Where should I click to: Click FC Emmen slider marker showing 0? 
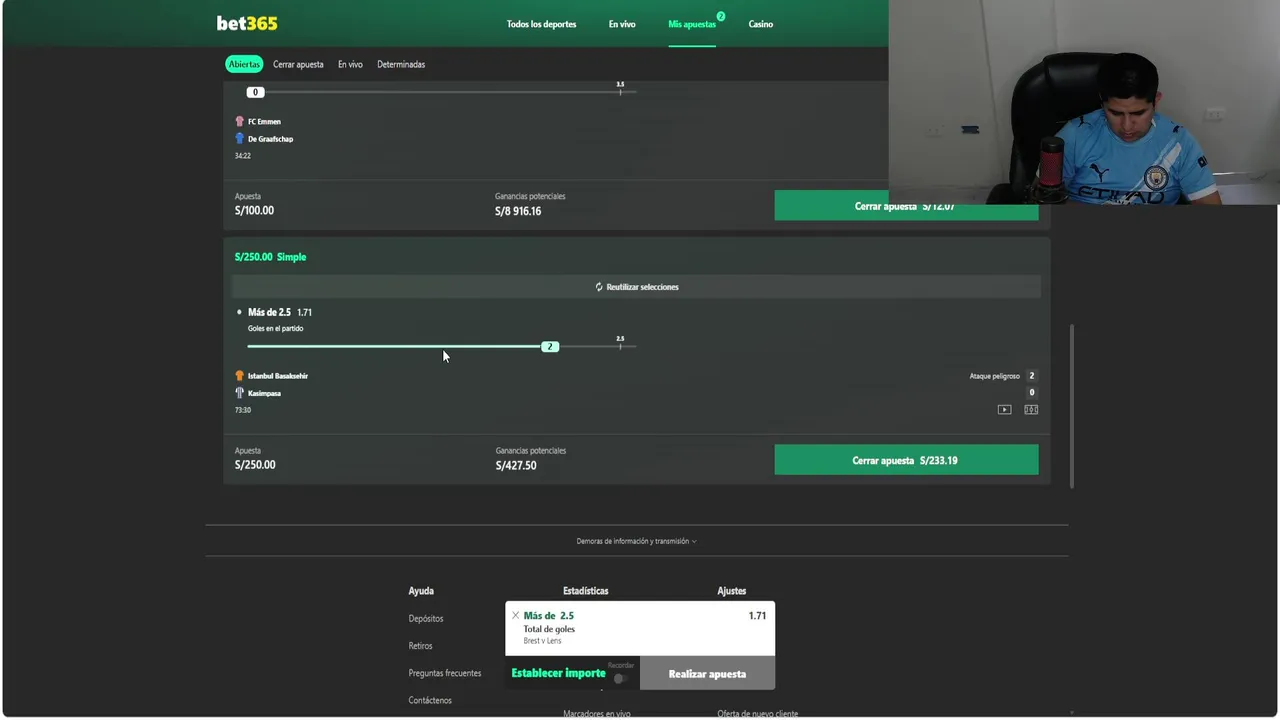(255, 92)
